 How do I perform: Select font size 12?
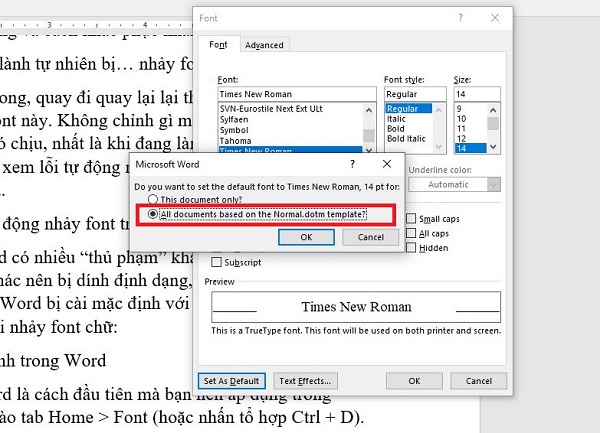coord(471,138)
